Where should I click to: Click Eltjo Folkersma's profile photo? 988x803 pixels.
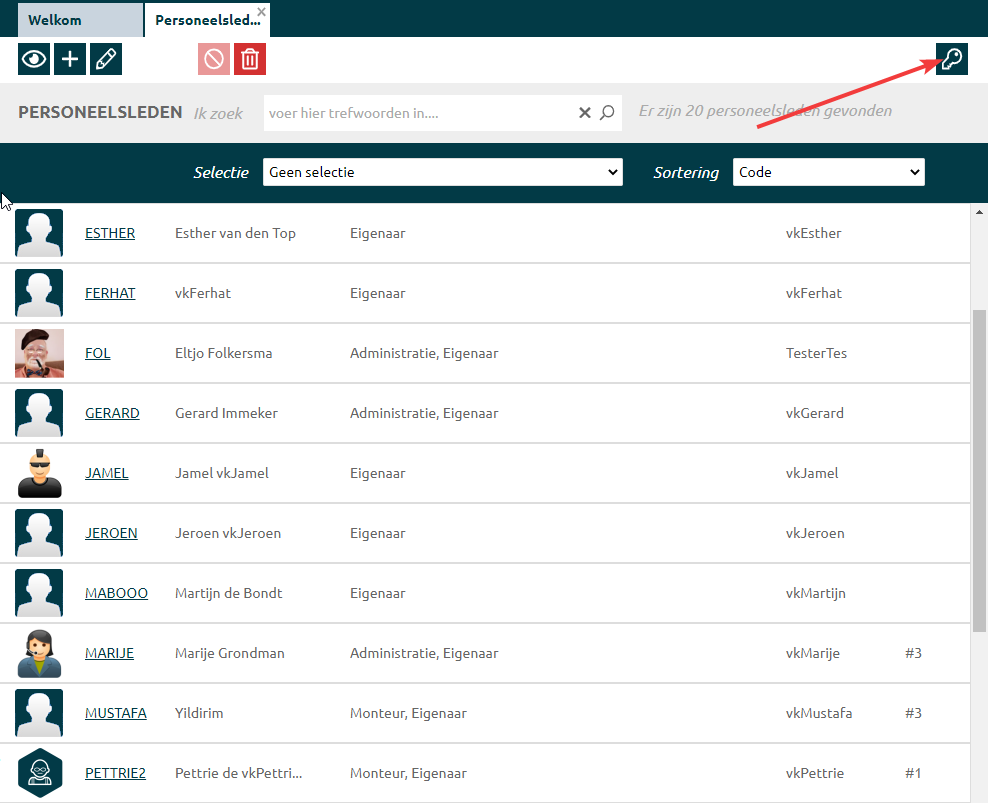[39, 353]
